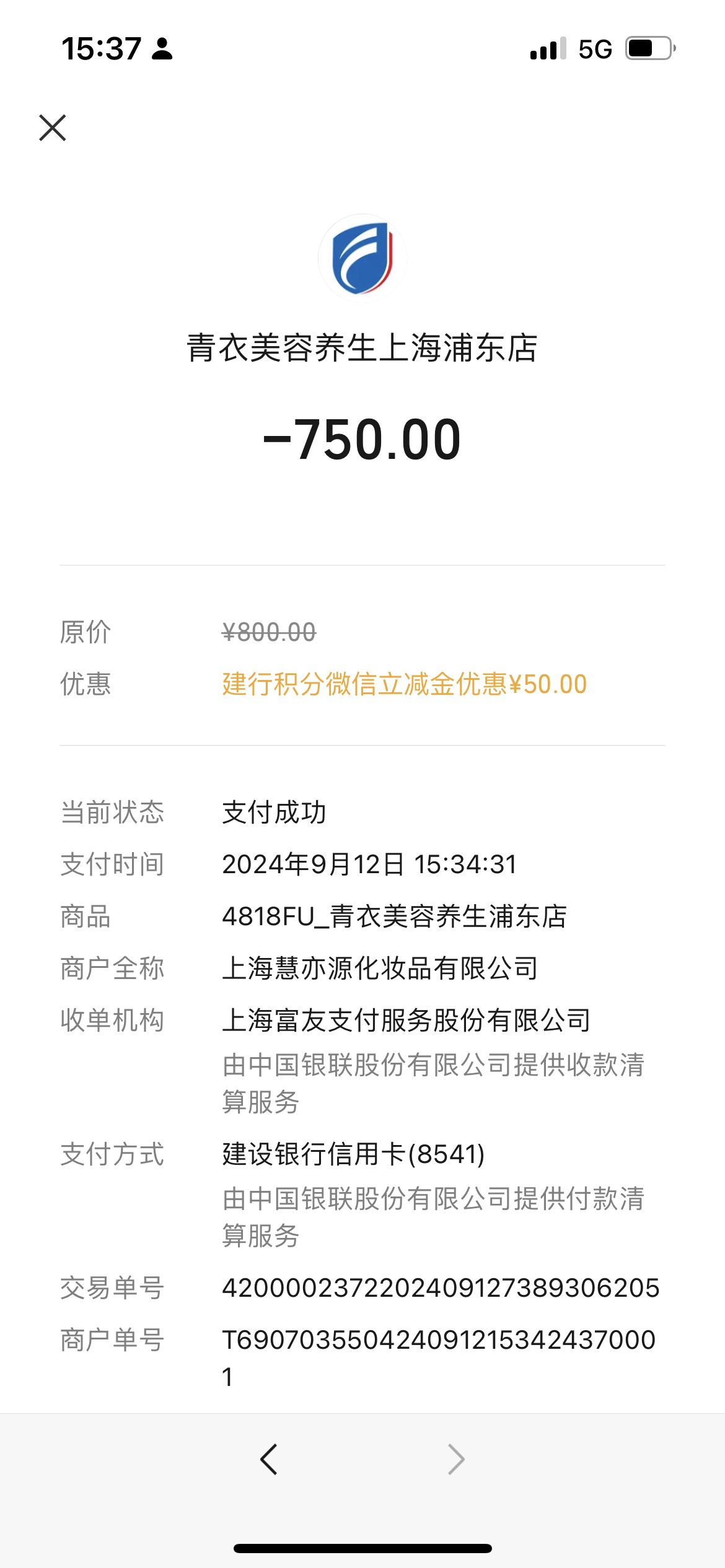725x1568 pixels.
Task: Go forward with the right chevron
Action: [x=456, y=1460]
